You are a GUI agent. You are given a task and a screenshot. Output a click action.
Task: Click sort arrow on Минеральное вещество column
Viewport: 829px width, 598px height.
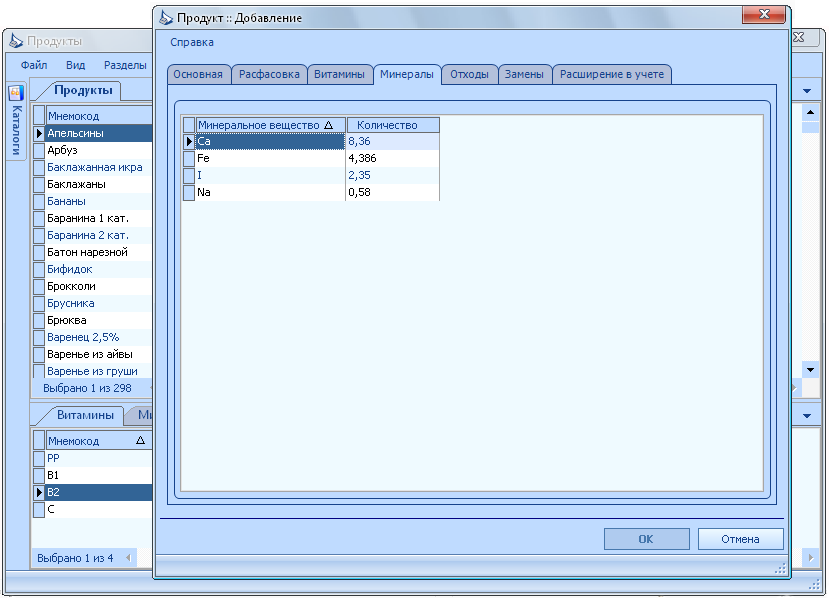(x=328, y=125)
